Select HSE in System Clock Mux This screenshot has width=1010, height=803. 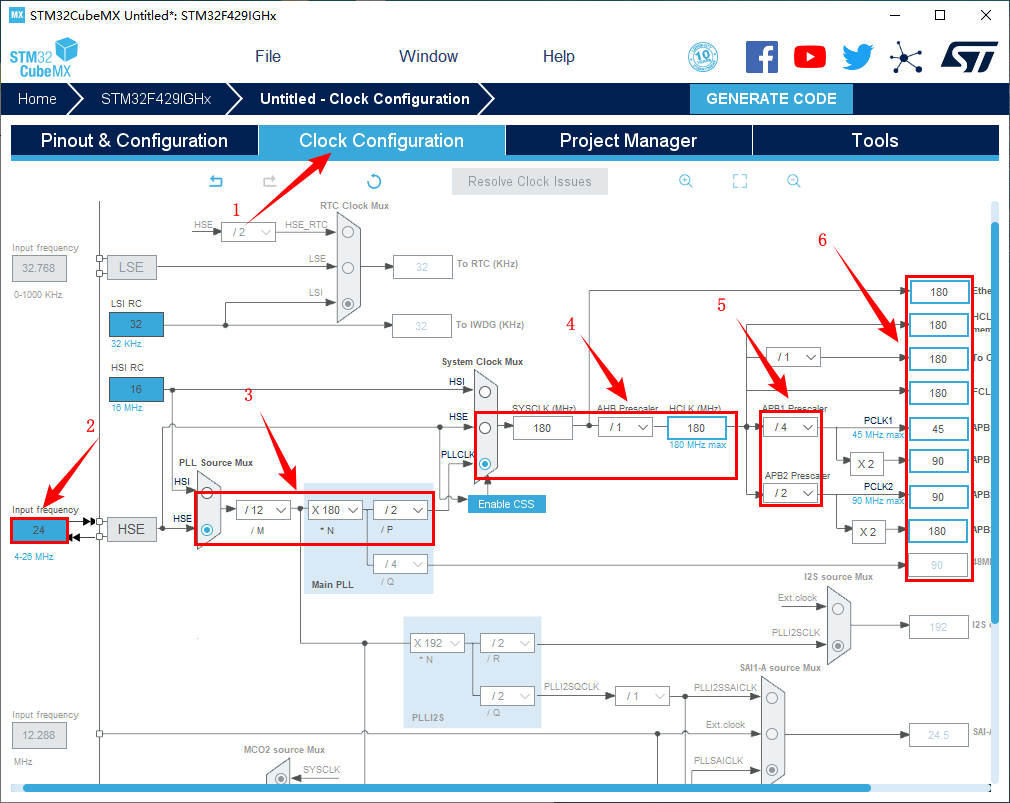coord(484,427)
